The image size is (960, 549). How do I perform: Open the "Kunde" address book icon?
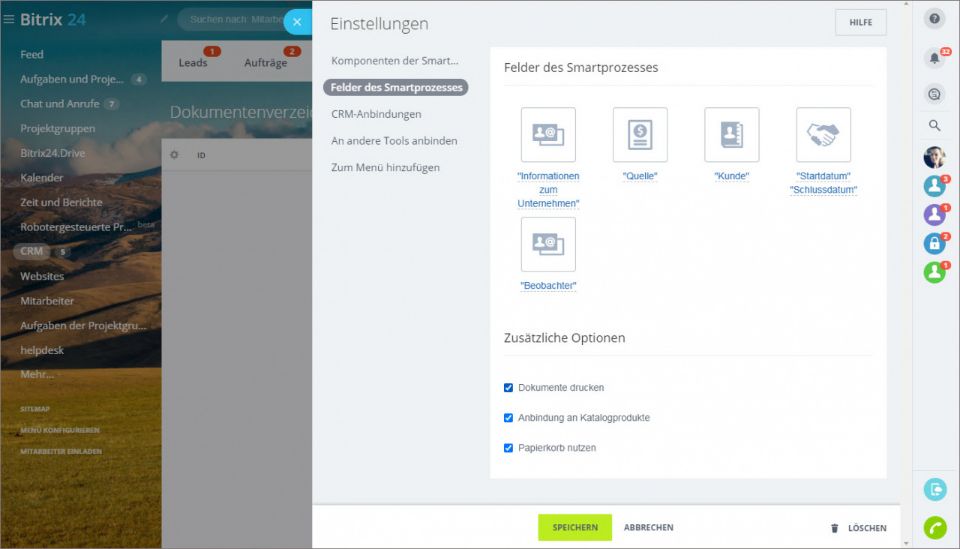(x=732, y=135)
